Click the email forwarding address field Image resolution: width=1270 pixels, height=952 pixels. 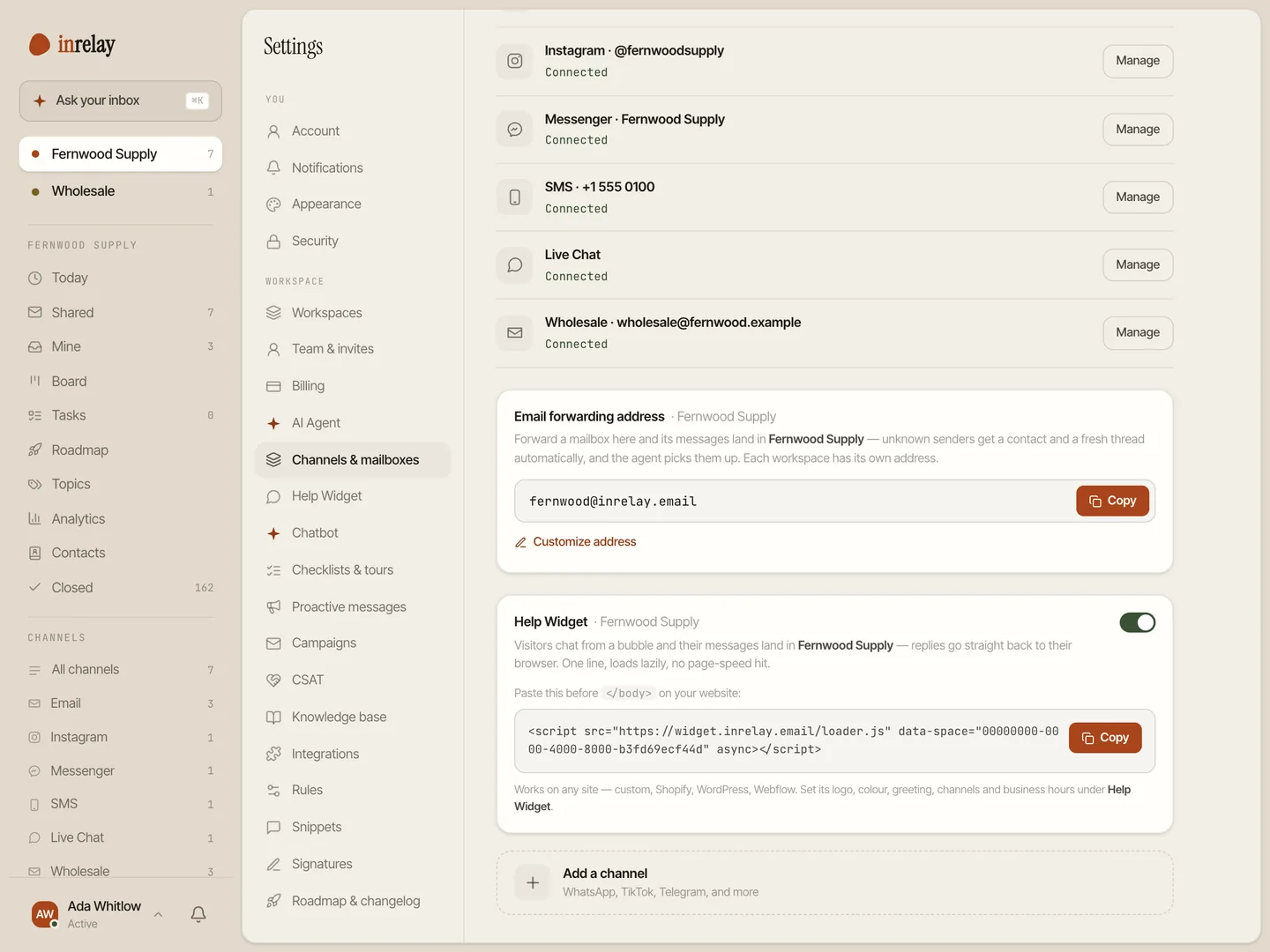tap(834, 502)
